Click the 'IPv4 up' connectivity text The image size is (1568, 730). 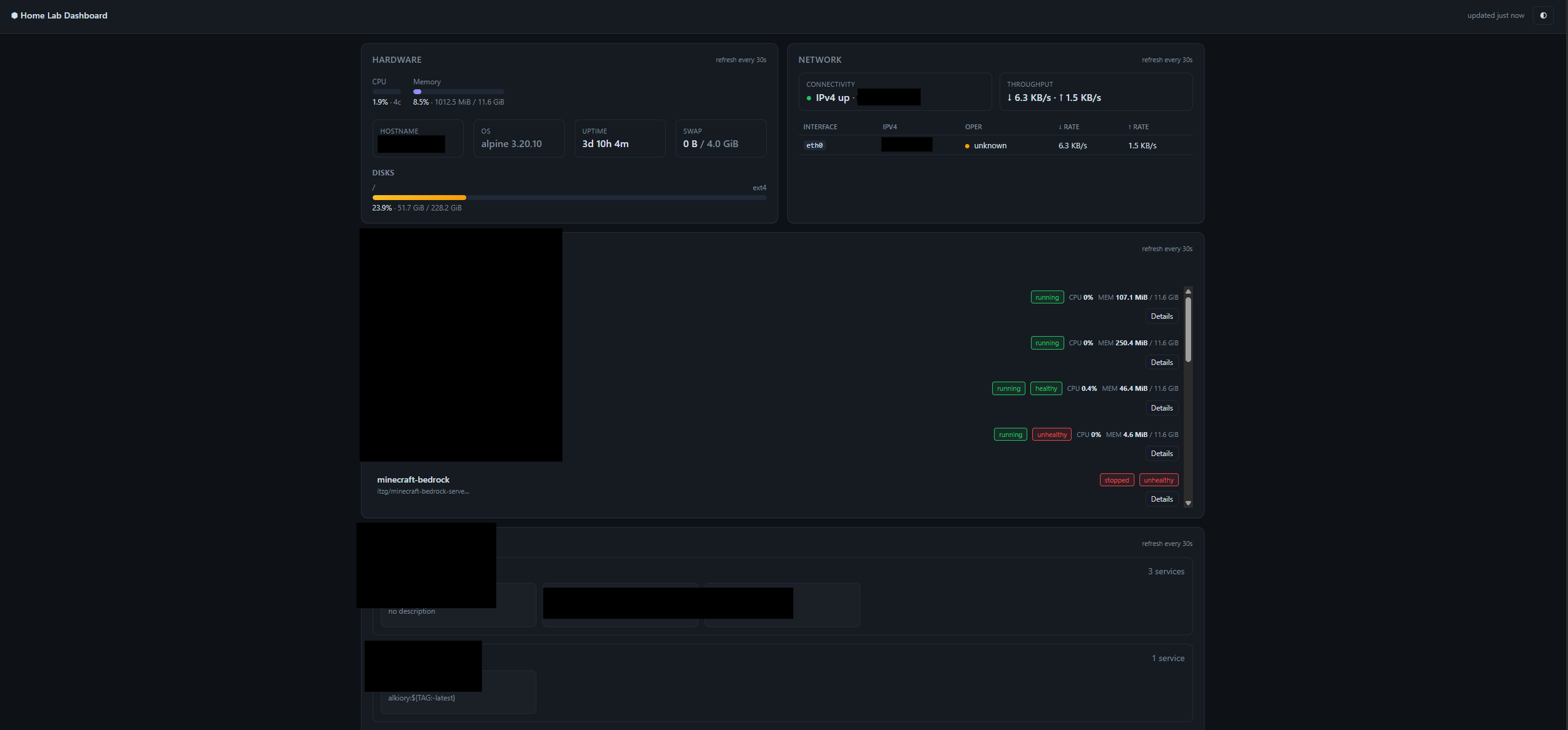833,98
